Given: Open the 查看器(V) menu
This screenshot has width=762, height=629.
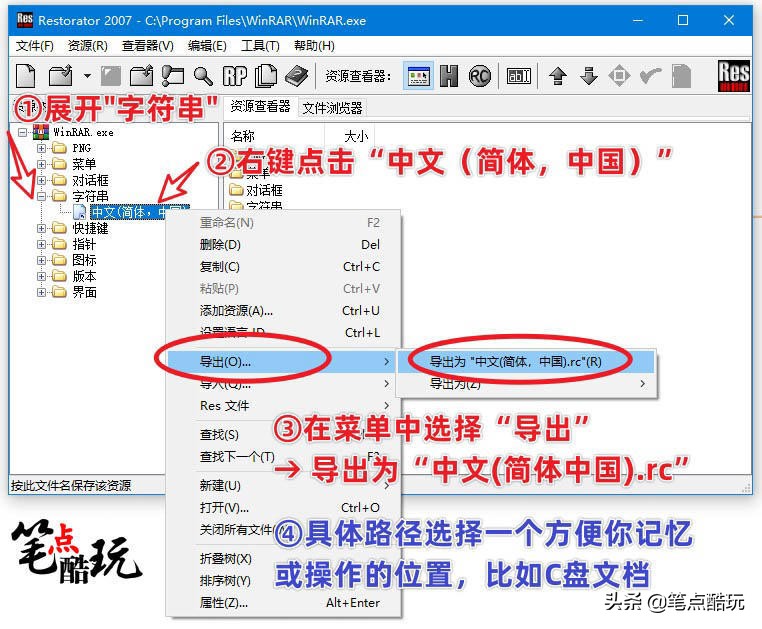Looking at the screenshot, I should [x=147, y=46].
